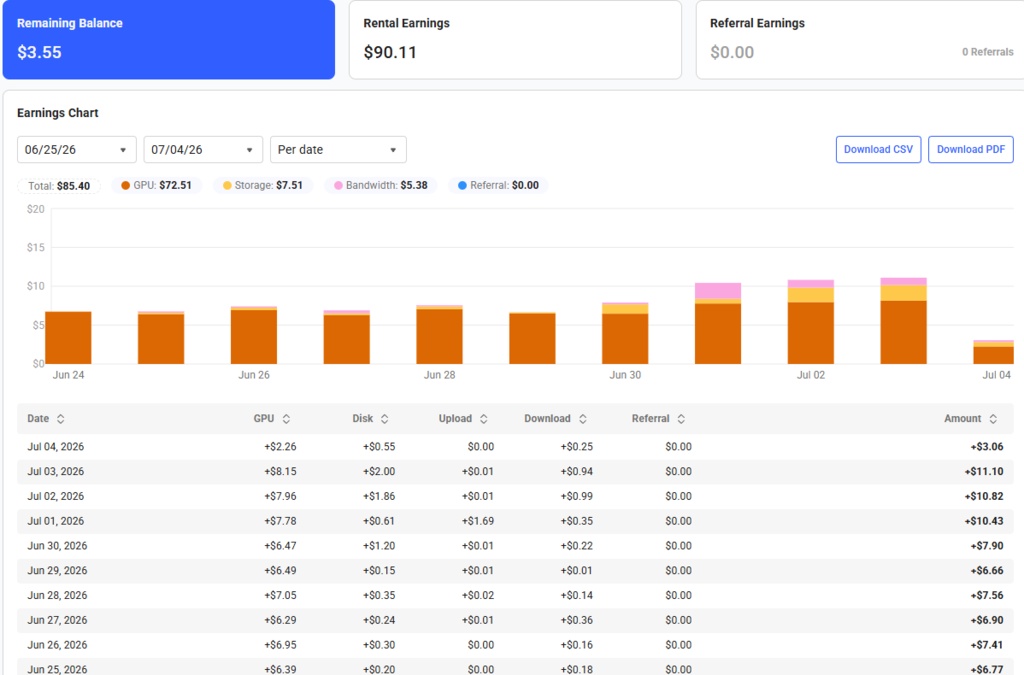Image resolution: width=1024 pixels, height=675 pixels.
Task: Select the Jul 03 bar in chart
Action: (x=903, y=321)
